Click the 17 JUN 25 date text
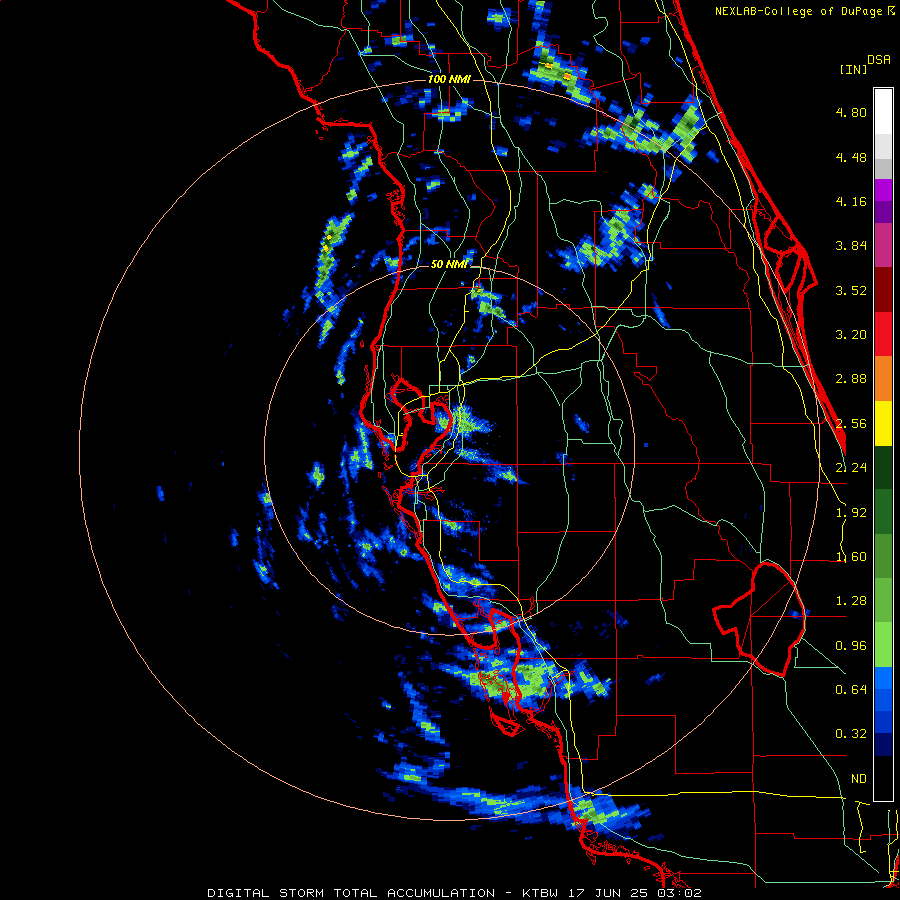The height and width of the screenshot is (900, 900). tap(608, 893)
